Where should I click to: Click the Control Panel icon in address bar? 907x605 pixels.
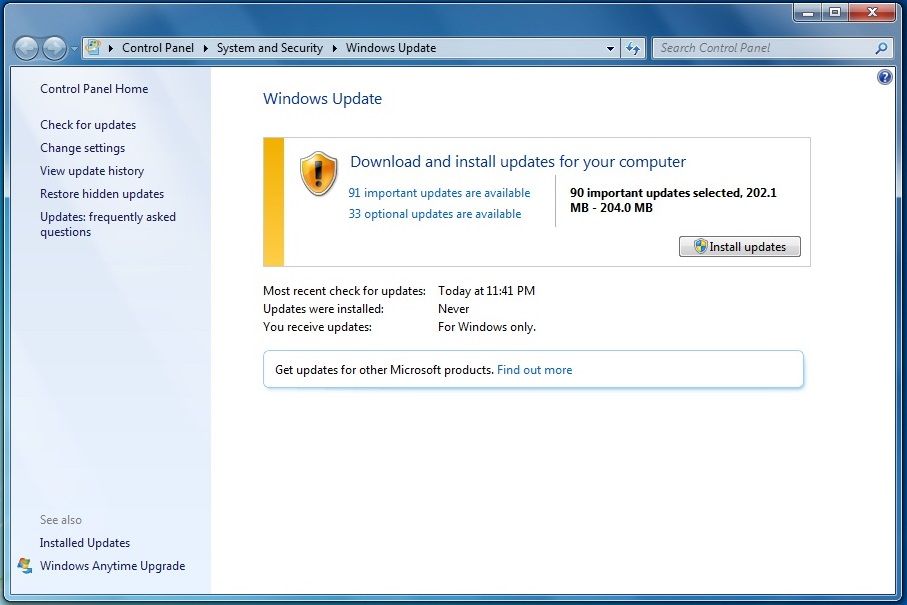click(94, 48)
